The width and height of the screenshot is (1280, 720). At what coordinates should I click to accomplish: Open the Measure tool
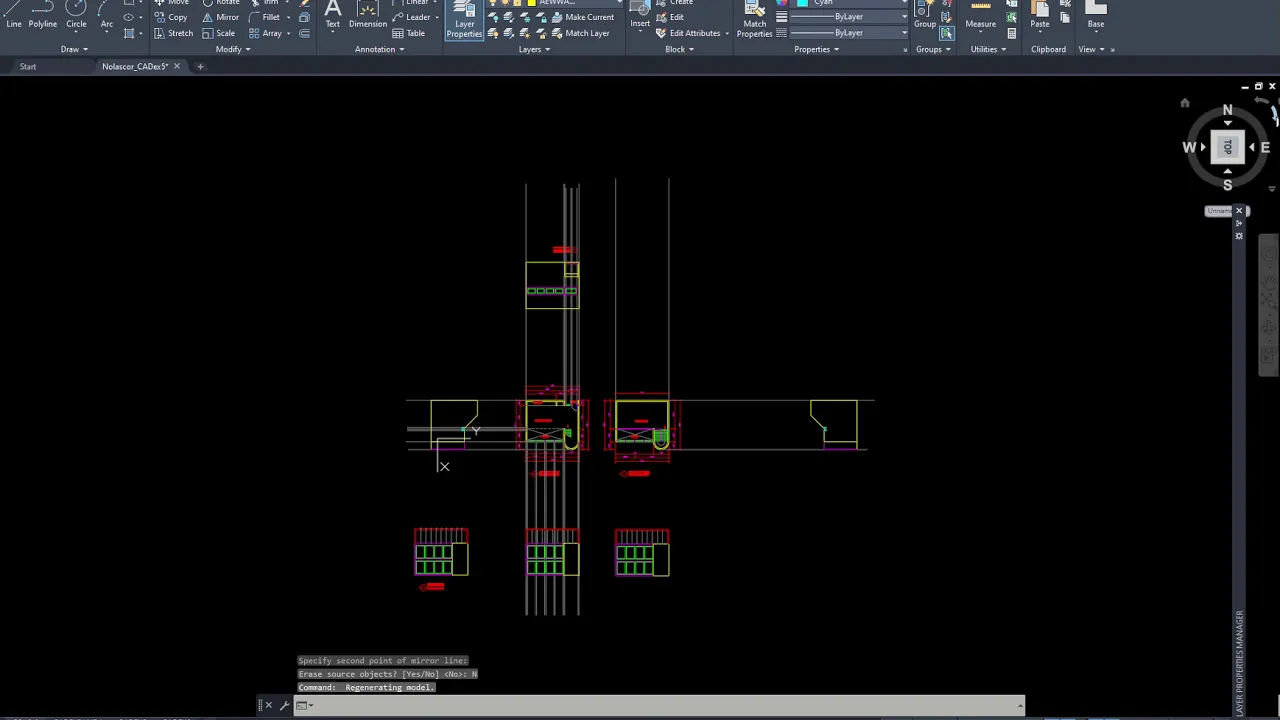tap(980, 14)
